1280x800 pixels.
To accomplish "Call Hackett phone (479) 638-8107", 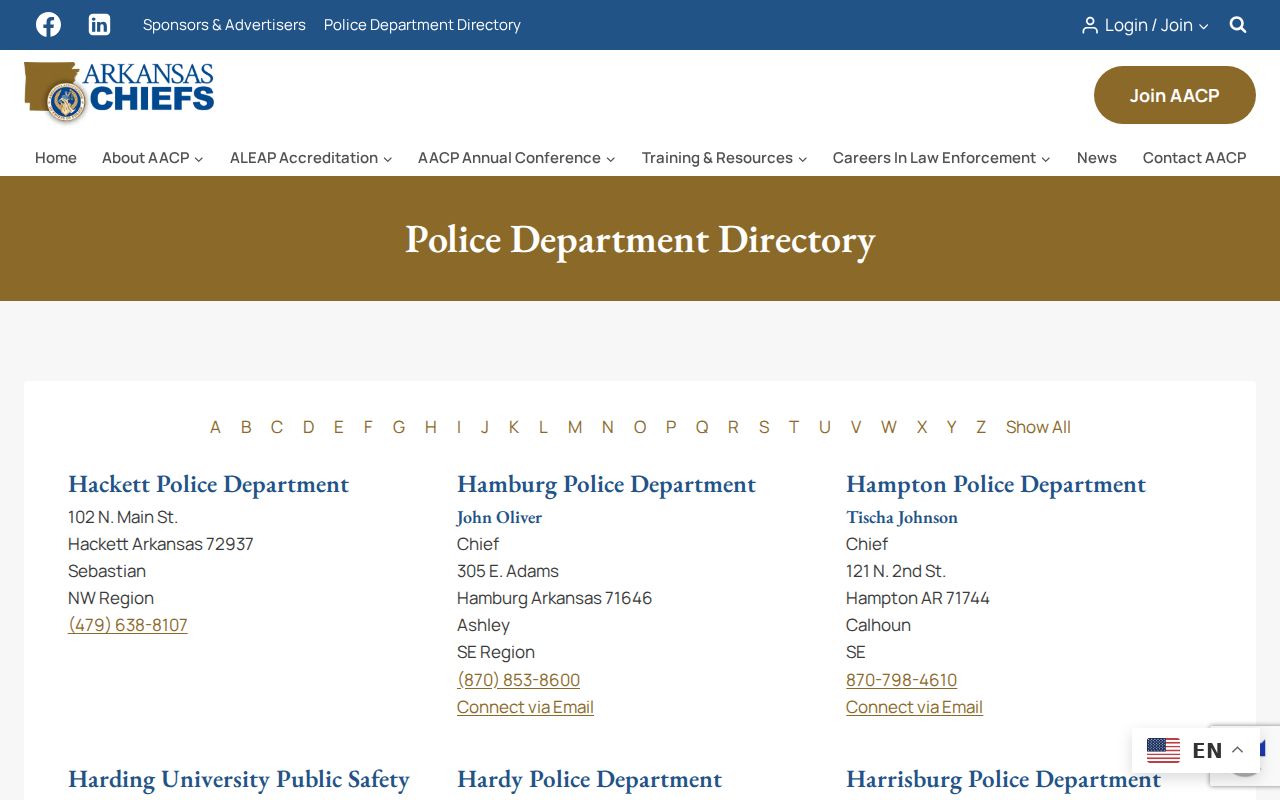I will [128, 625].
